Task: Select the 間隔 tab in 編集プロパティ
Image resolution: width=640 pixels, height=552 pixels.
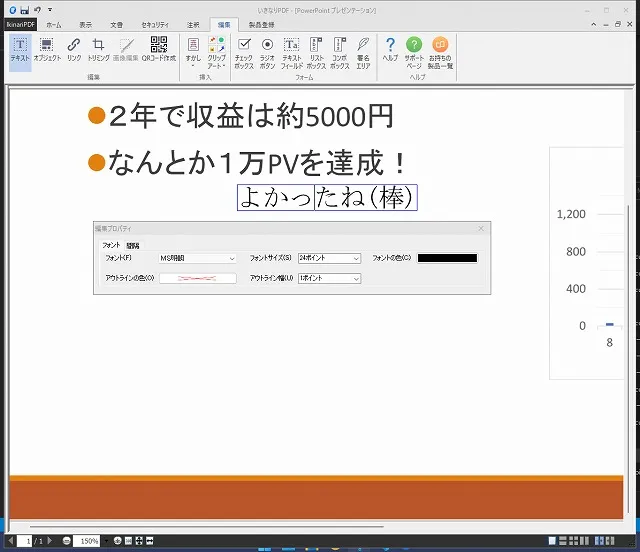Action: coord(133,245)
